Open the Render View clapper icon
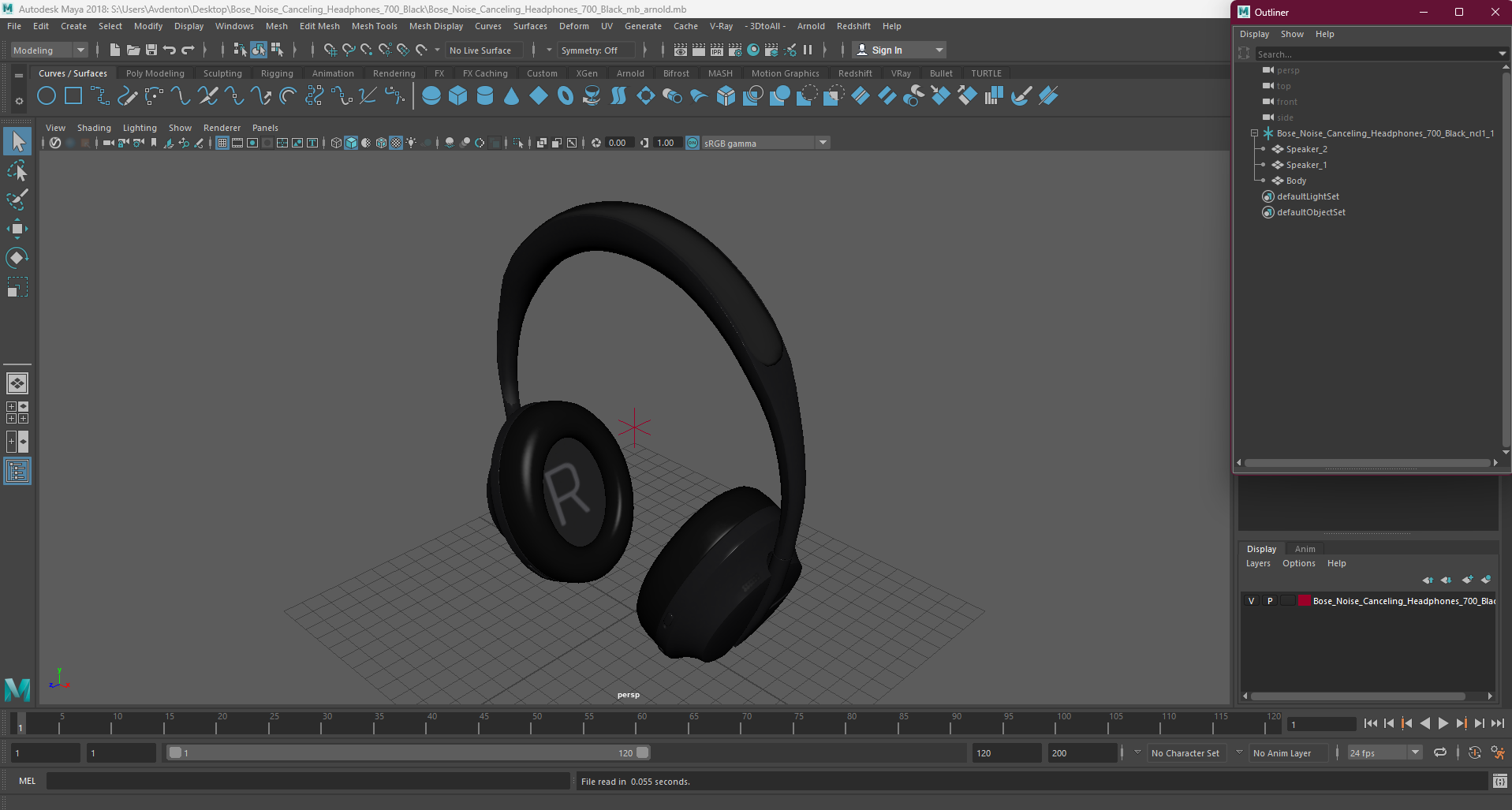Screen dimensions: 1512x810 pos(680,50)
